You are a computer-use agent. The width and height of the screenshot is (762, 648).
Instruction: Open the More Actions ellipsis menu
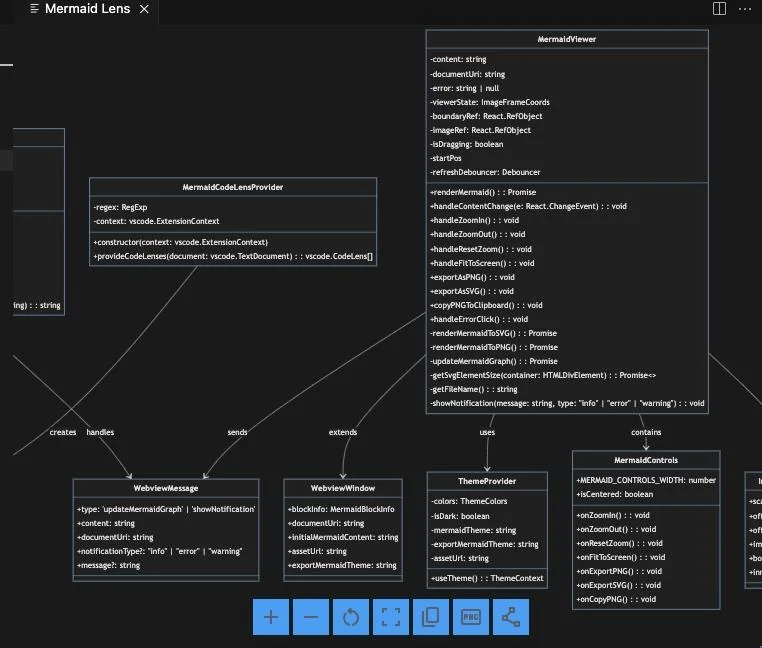click(x=745, y=9)
